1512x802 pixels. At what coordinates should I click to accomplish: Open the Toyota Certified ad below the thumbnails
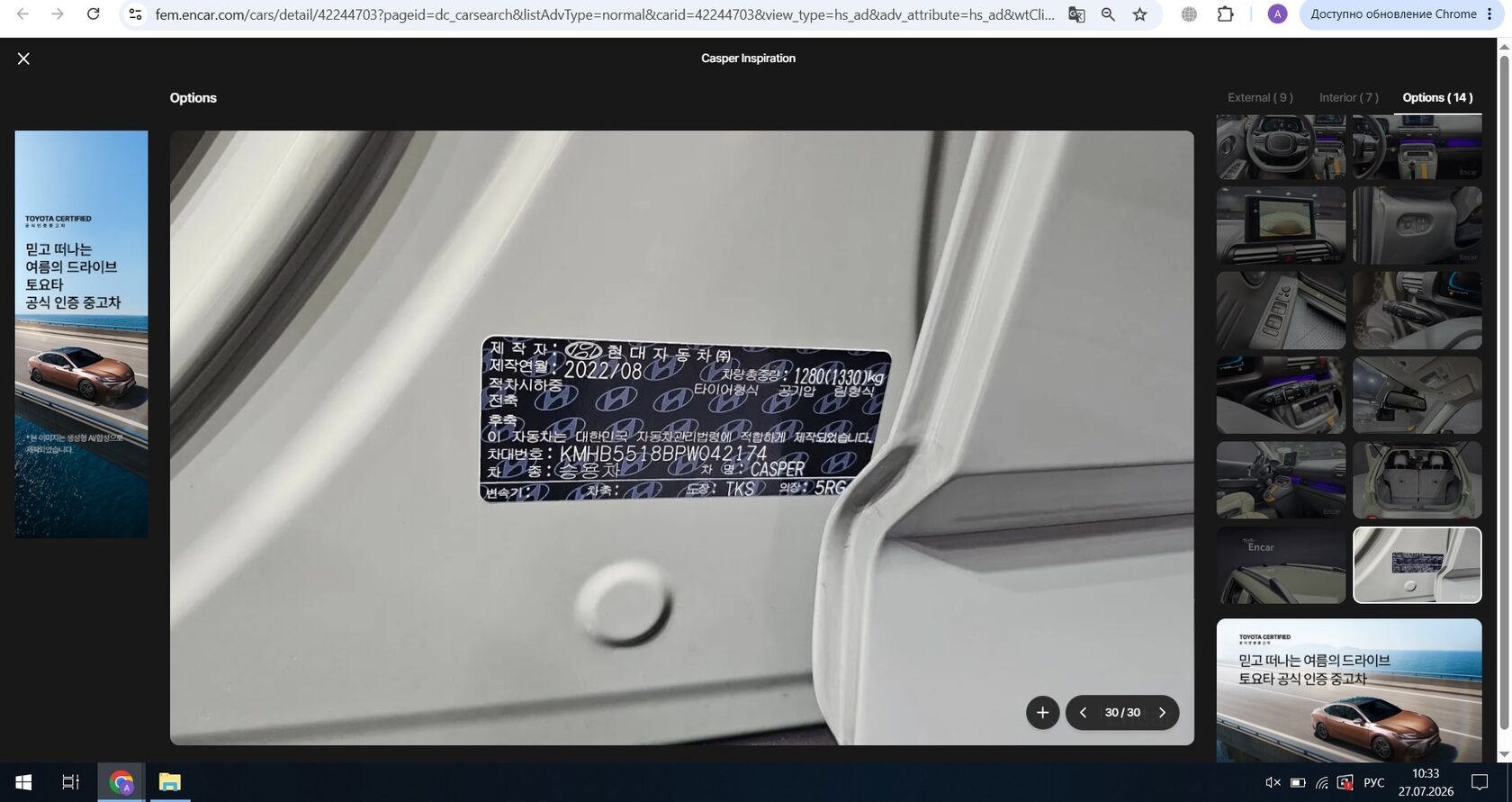pos(1349,690)
